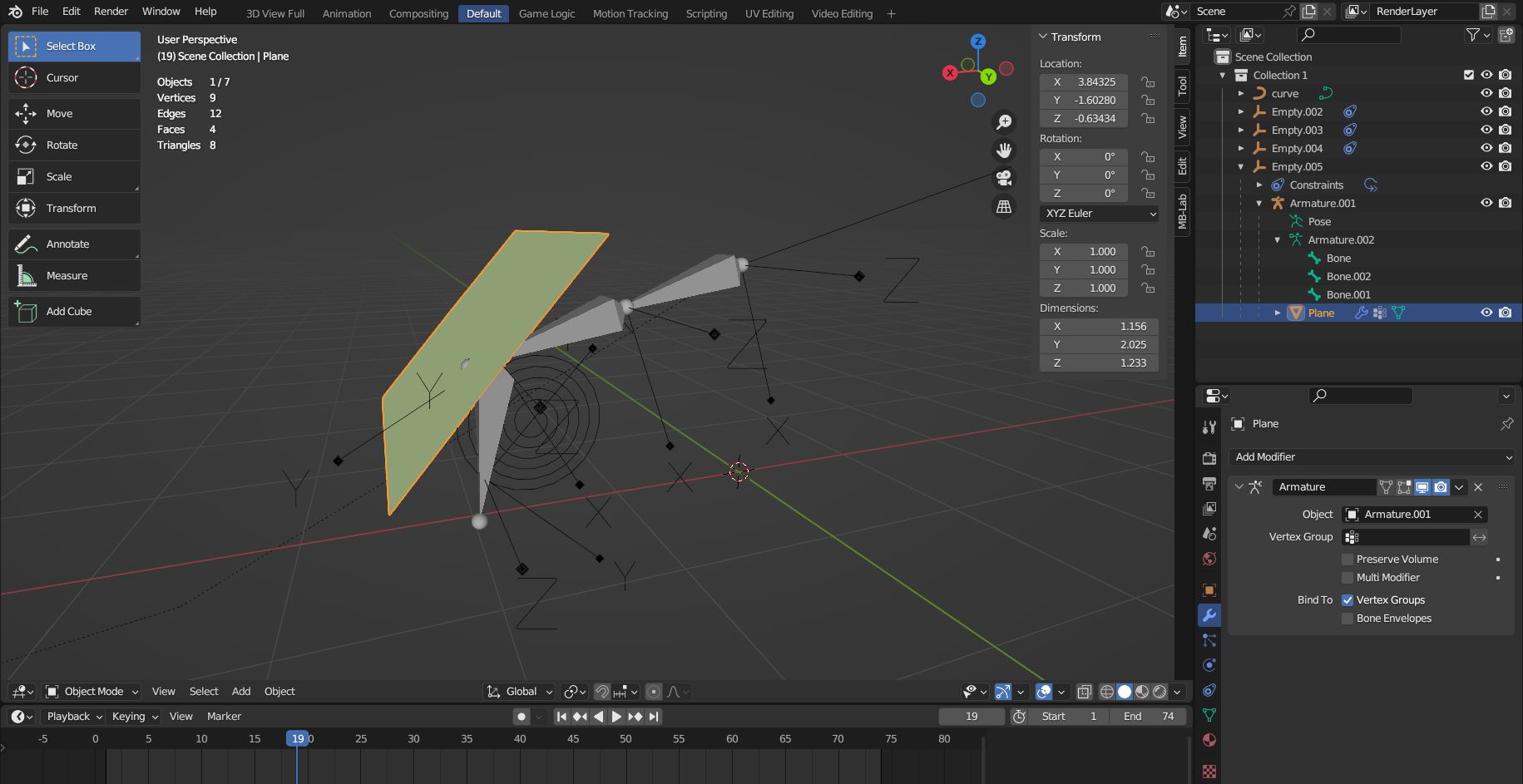
Task: Open the timeline Marker menu
Action: (x=224, y=716)
